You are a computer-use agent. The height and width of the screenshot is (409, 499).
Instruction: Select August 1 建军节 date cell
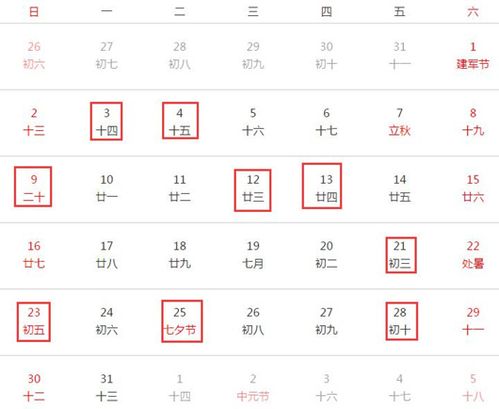(x=473, y=55)
